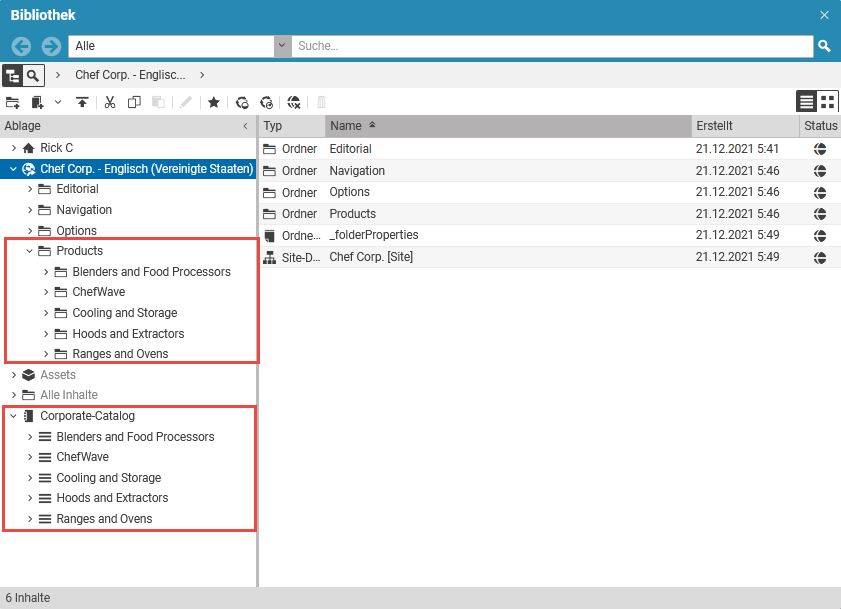Switch to list view
Screen dimensions: 841x609
[x=806, y=101]
